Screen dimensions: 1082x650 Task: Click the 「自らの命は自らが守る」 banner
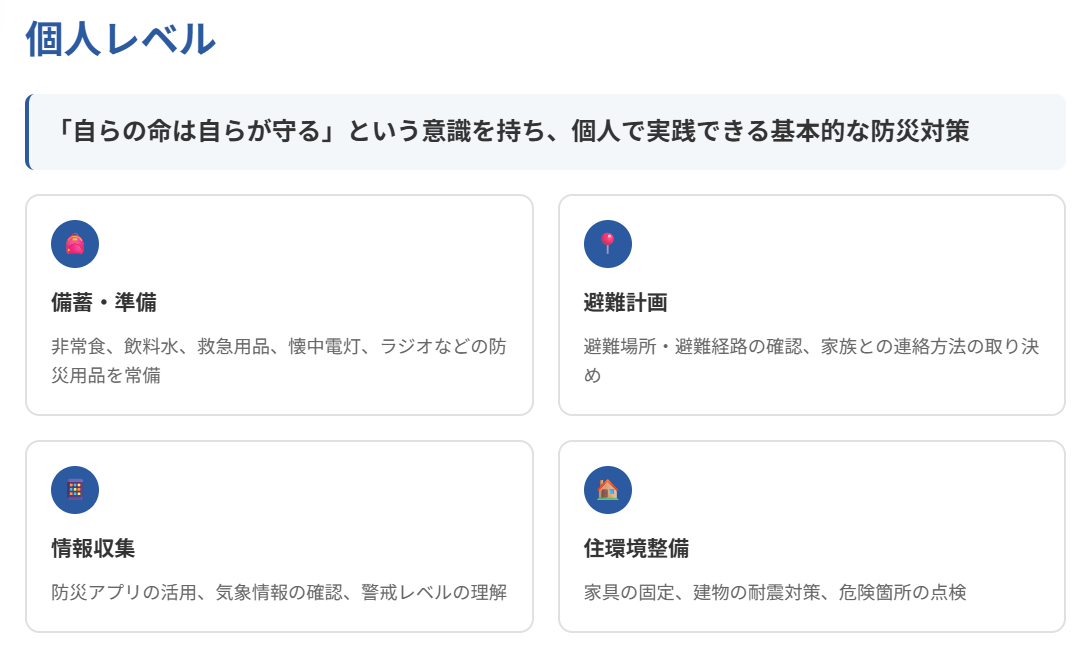[540, 128]
